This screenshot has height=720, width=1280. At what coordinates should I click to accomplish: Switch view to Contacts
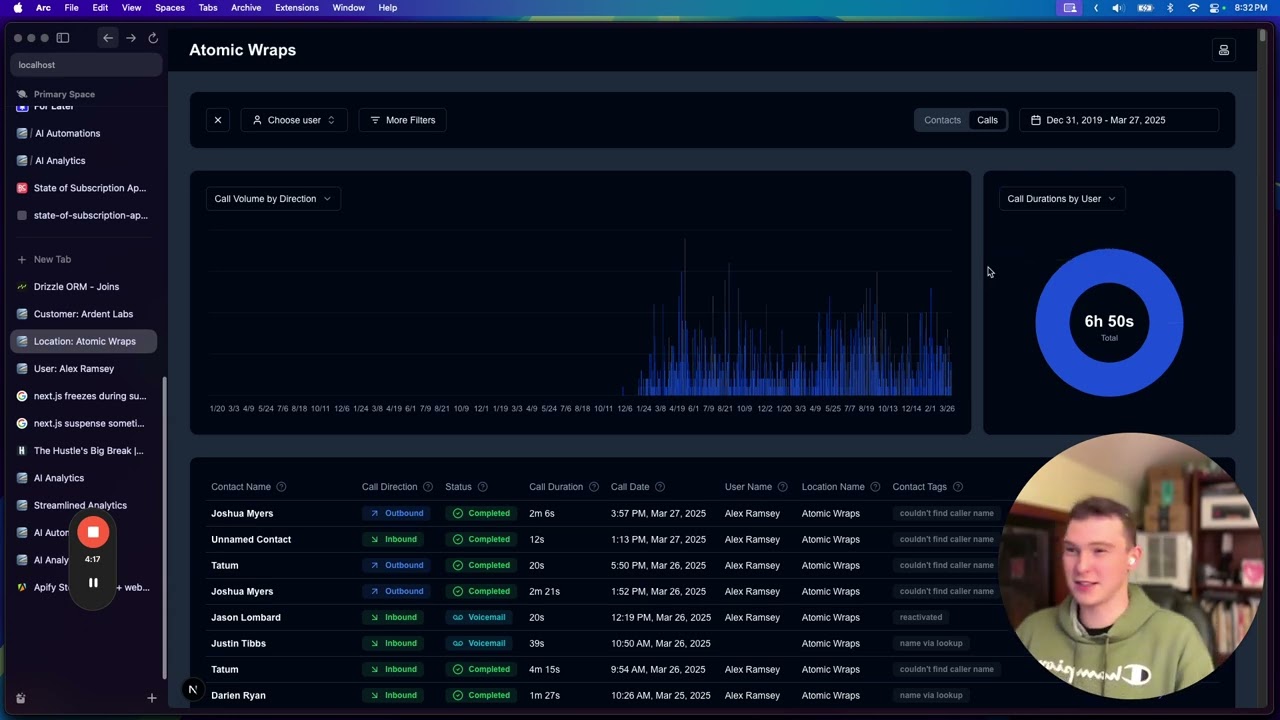pos(942,120)
